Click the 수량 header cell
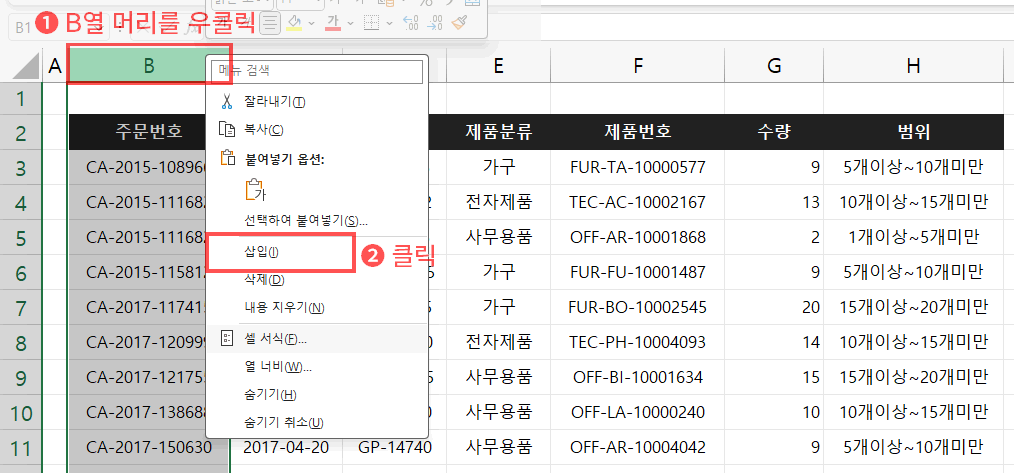This screenshot has width=1014, height=473. pos(774,133)
